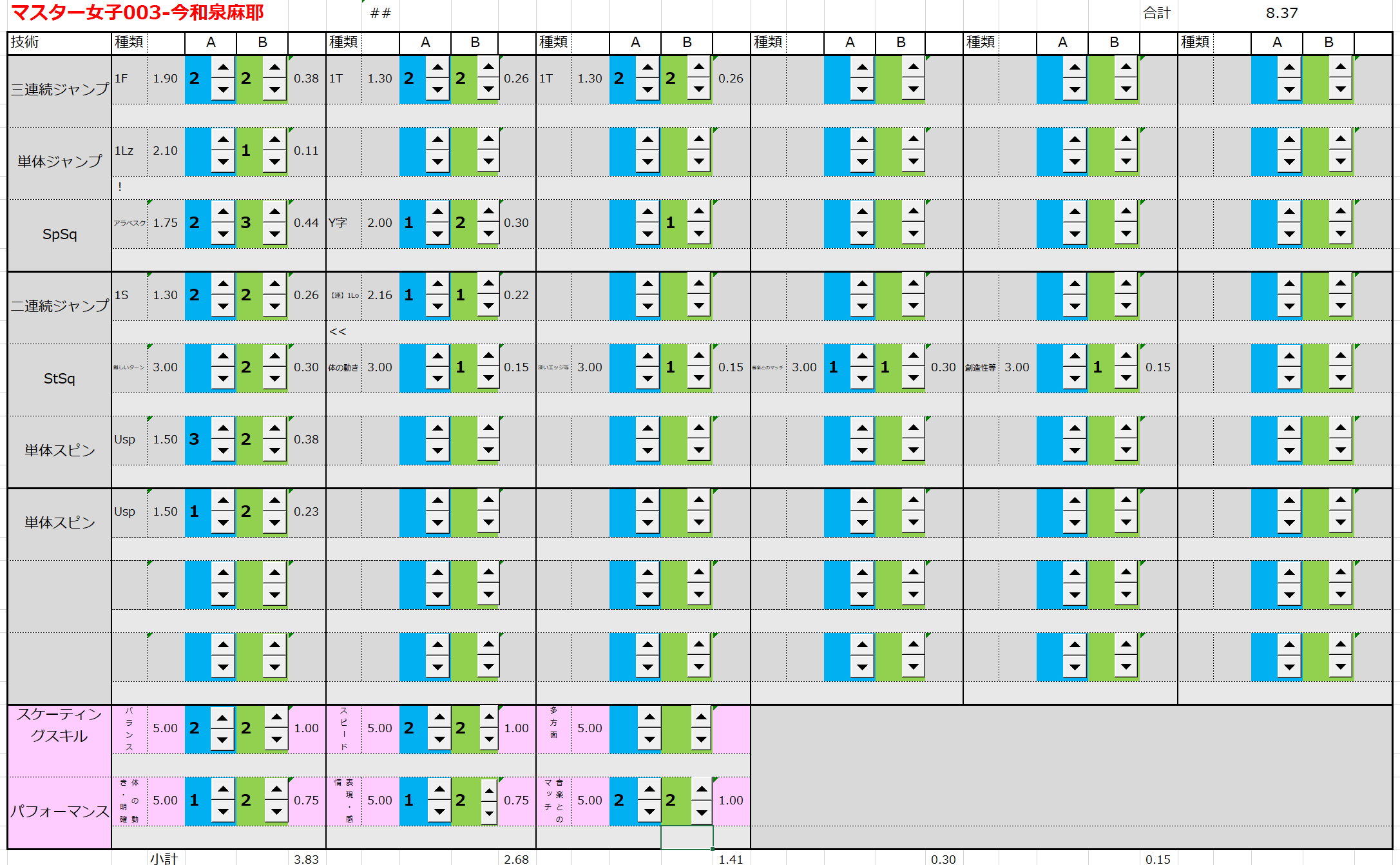Increase judge A score for アラベスク SpSq
Viewport: 1400px width, 865px height.
223,211
